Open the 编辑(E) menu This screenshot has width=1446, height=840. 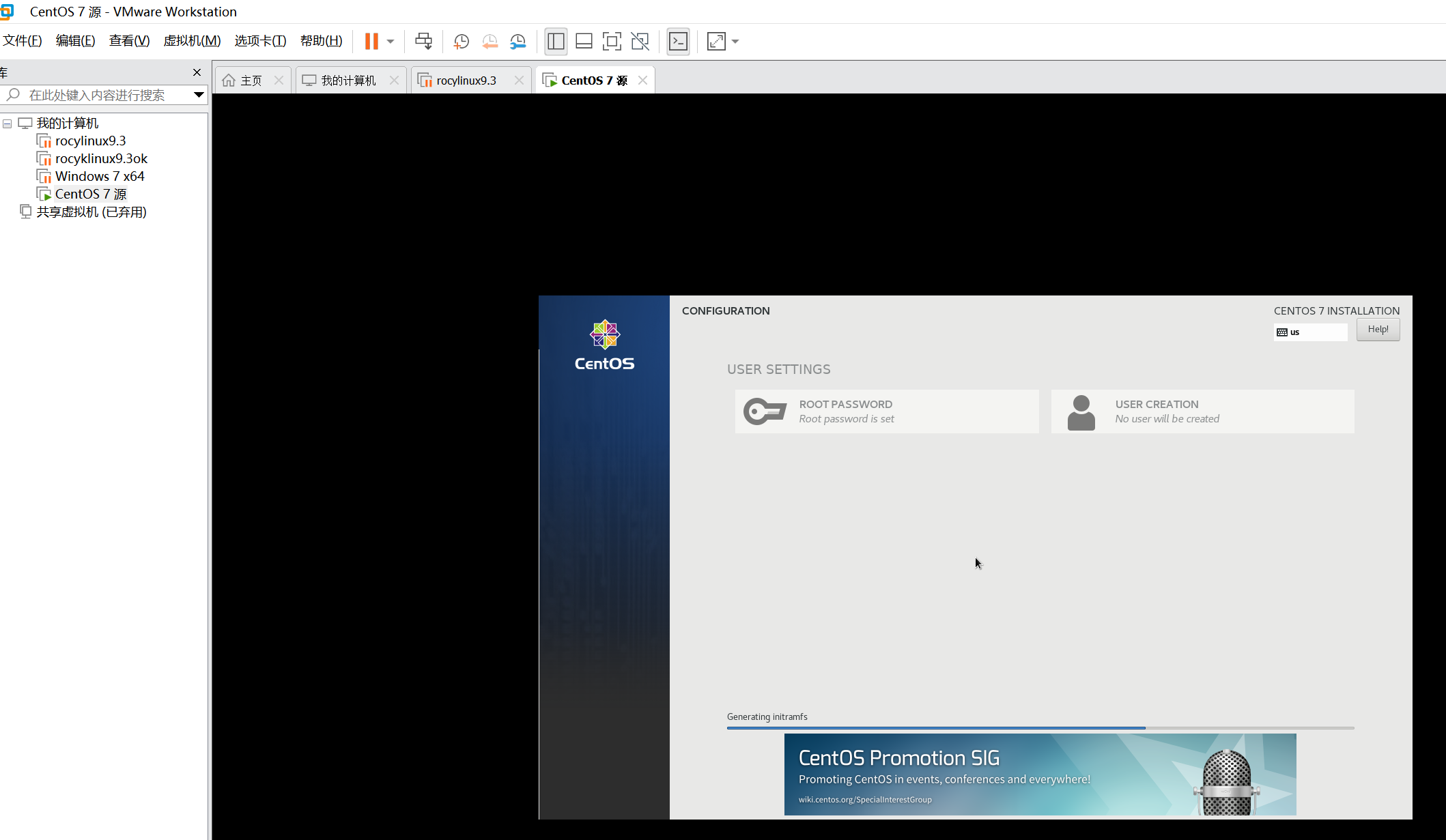[x=75, y=41]
